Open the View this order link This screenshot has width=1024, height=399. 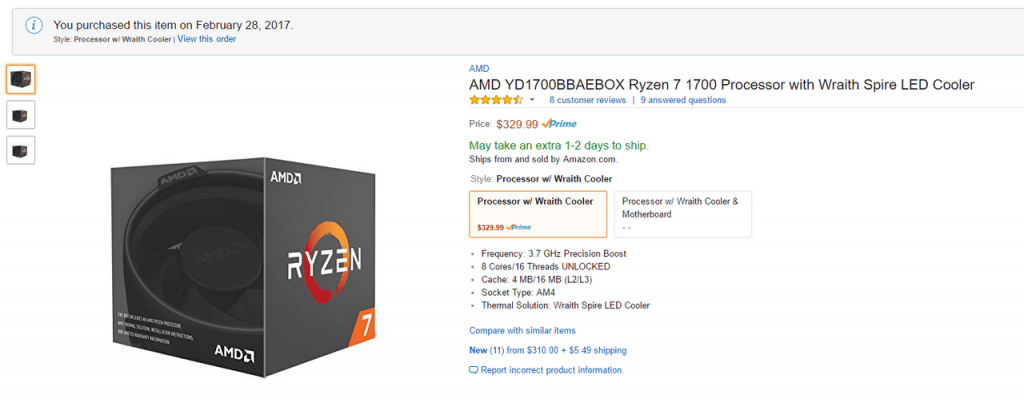point(207,39)
